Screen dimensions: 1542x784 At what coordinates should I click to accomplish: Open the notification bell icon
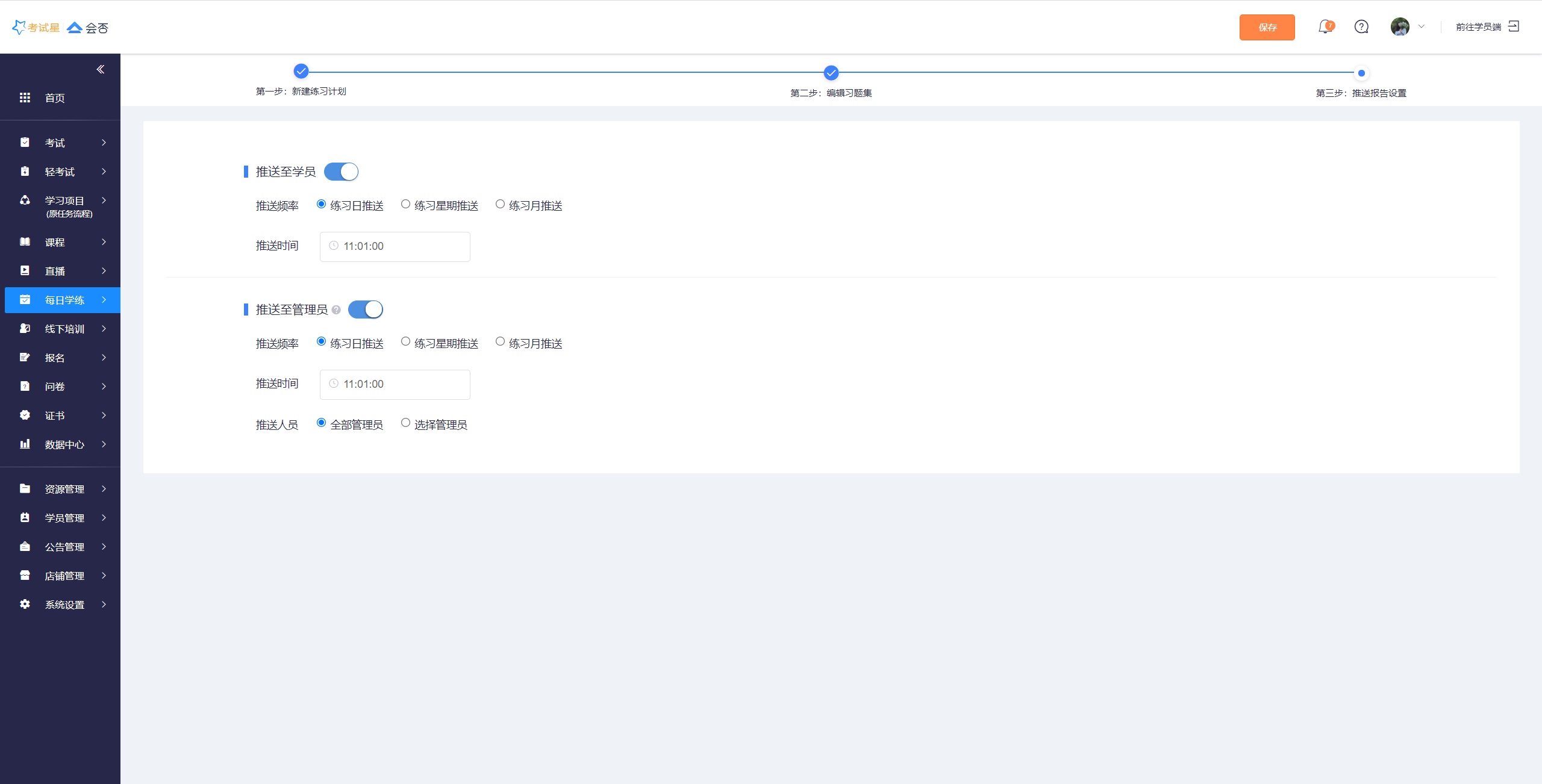[1325, 27]
